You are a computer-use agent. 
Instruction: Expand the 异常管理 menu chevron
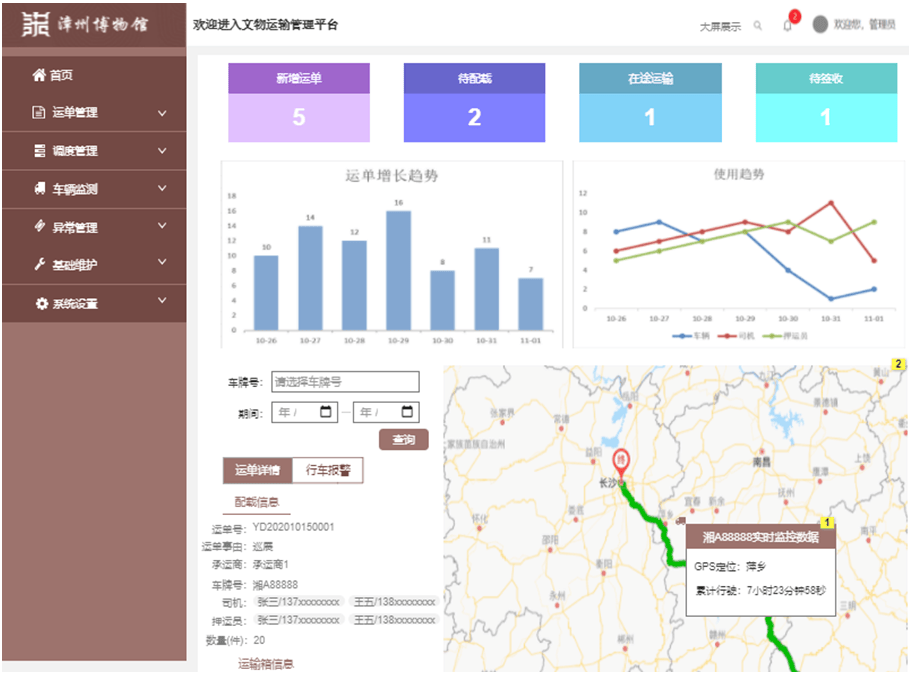[x=162, y=227]
